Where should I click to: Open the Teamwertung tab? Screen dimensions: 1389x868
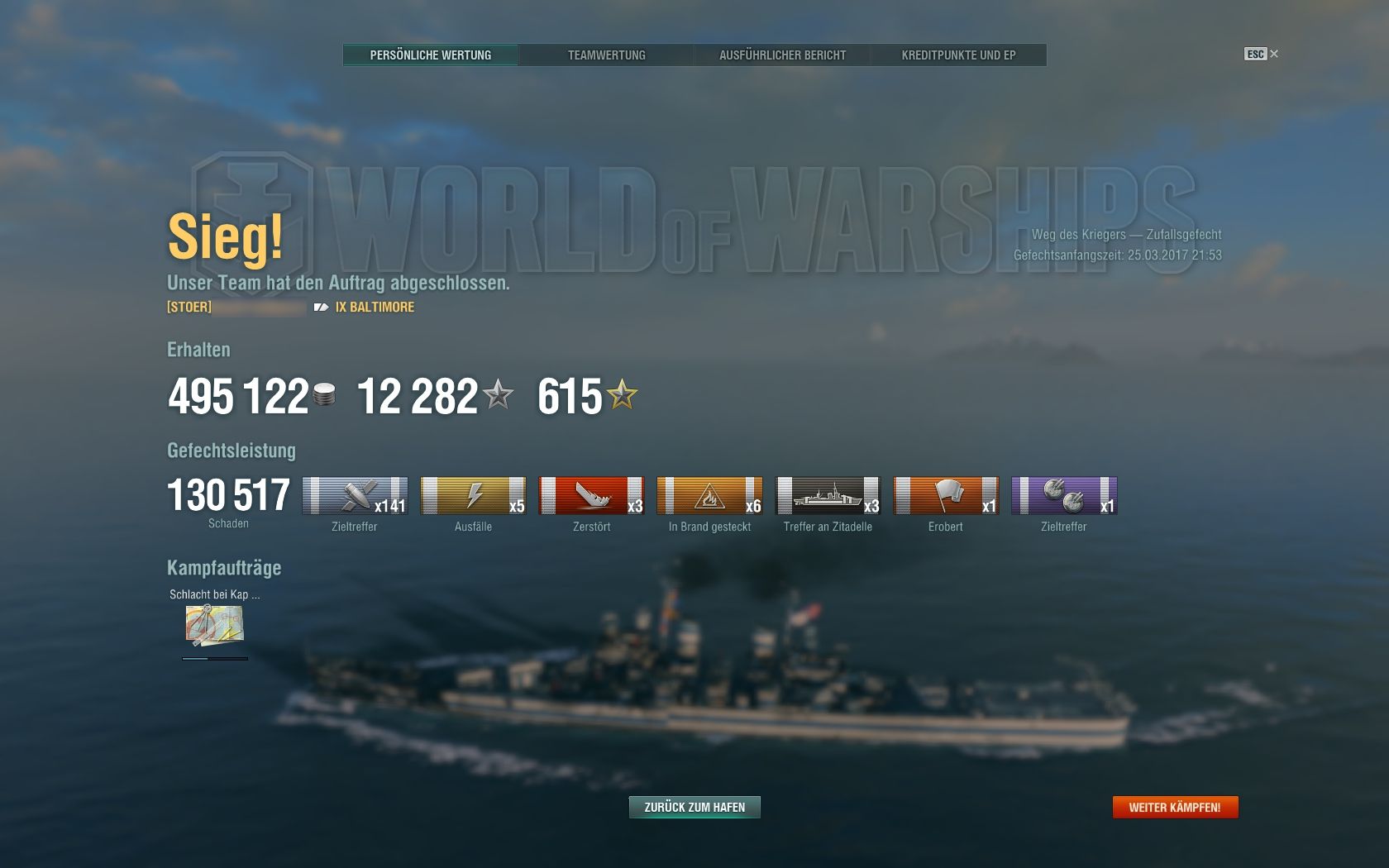(607, 55)
